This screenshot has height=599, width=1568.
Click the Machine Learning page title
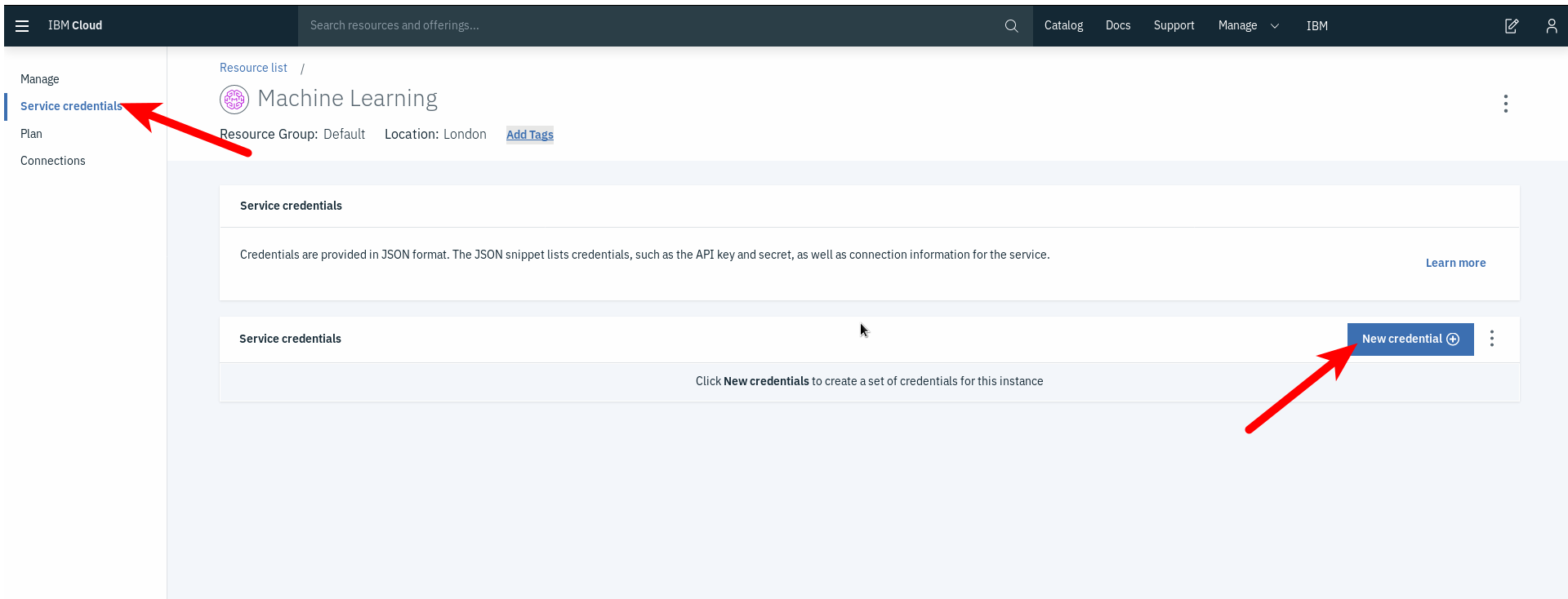(347, 99)
